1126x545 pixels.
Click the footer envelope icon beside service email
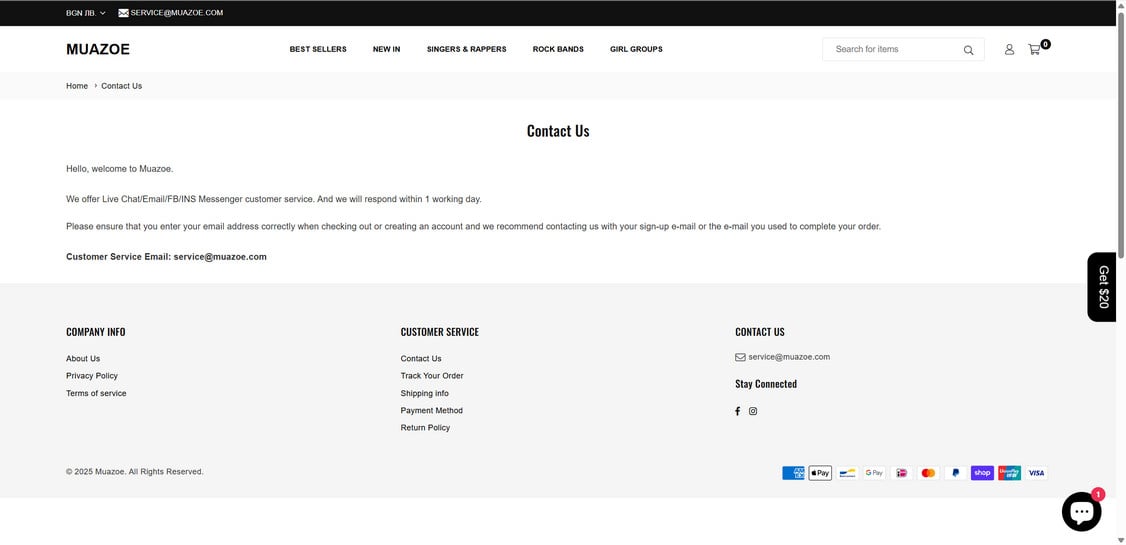click(740, 357)
